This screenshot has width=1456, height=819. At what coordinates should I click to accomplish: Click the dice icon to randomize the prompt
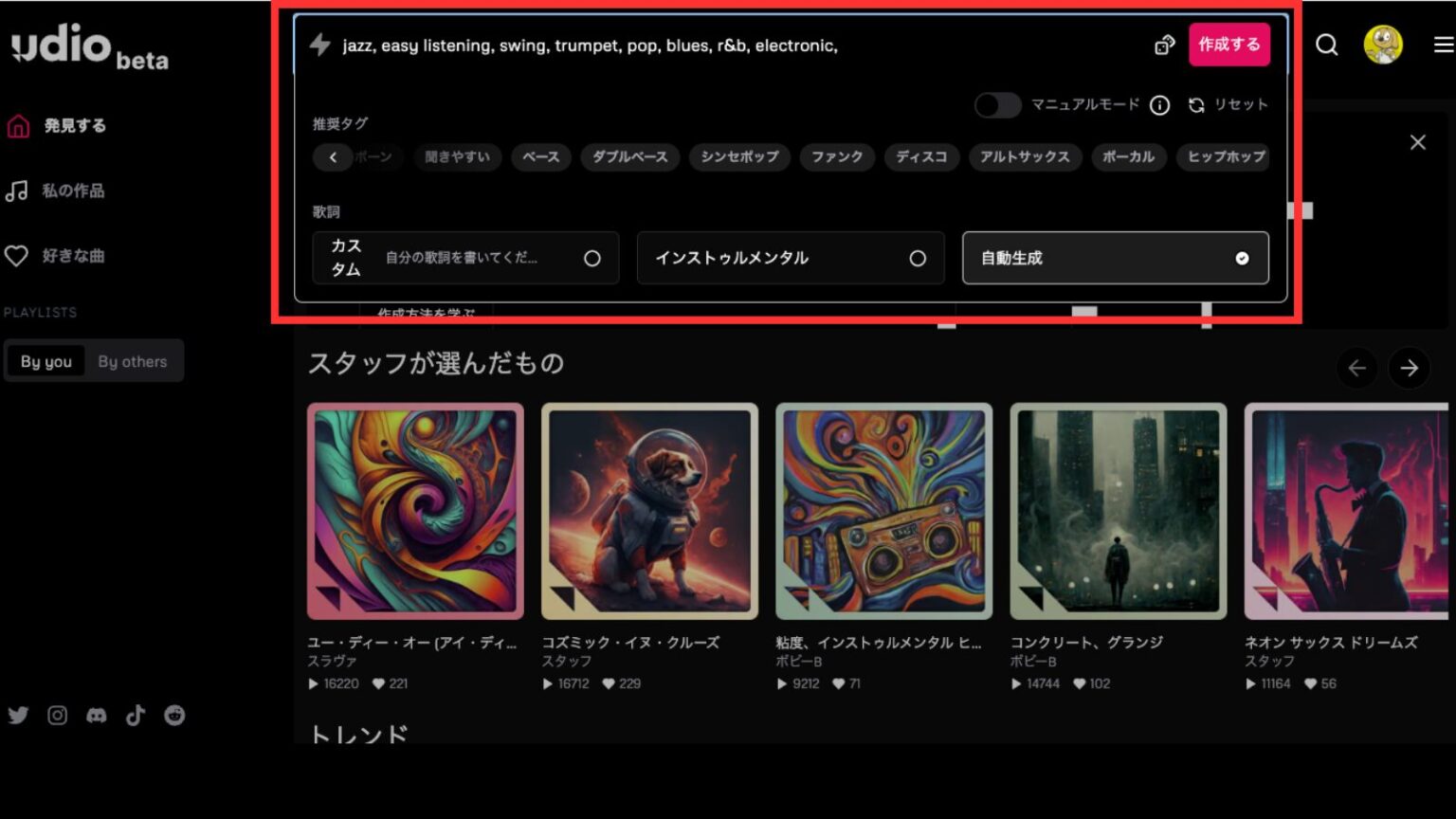(x=1164, y=45)
